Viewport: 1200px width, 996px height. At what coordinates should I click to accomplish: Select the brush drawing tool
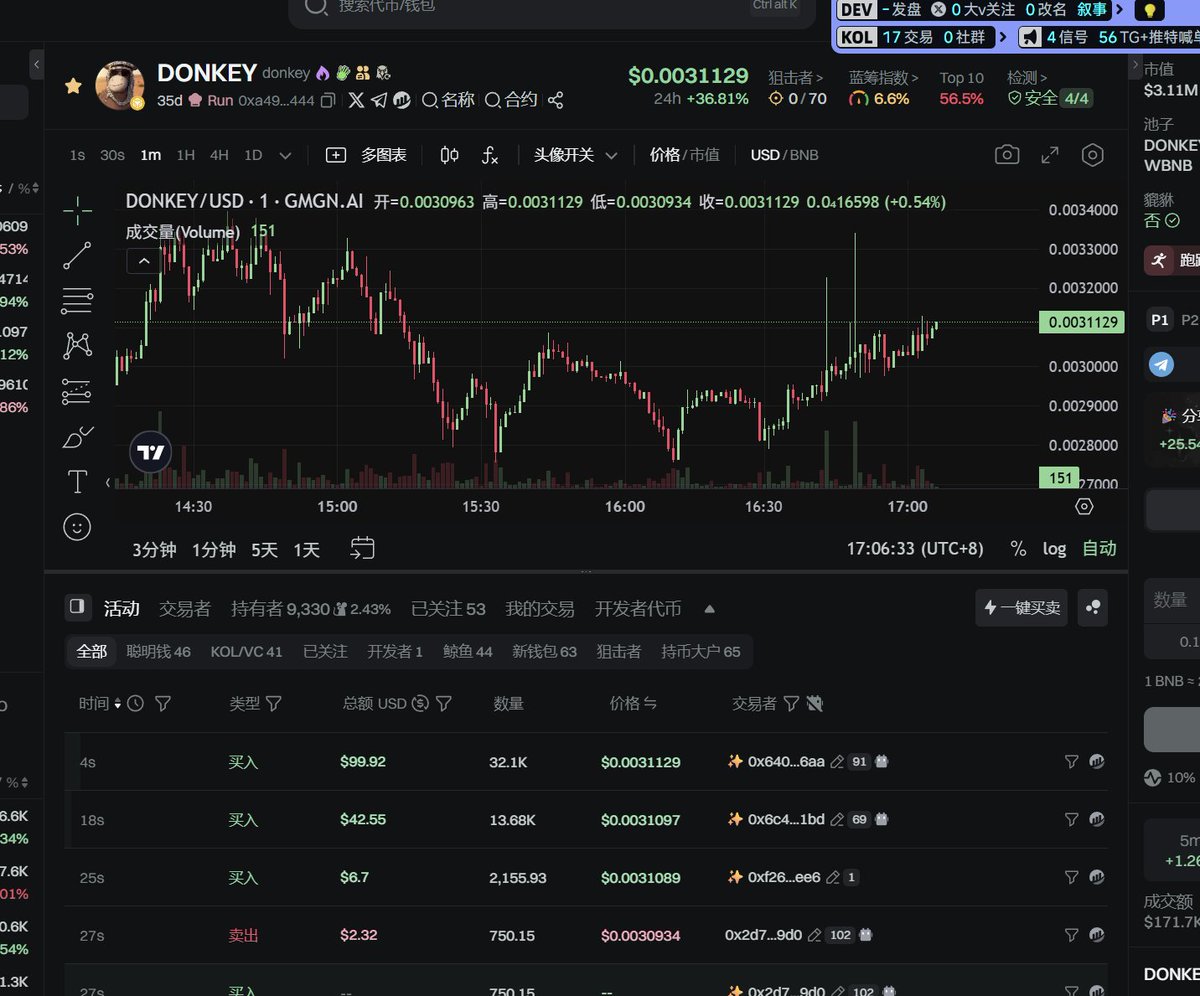pyautogui.click(x=77, y=437)
